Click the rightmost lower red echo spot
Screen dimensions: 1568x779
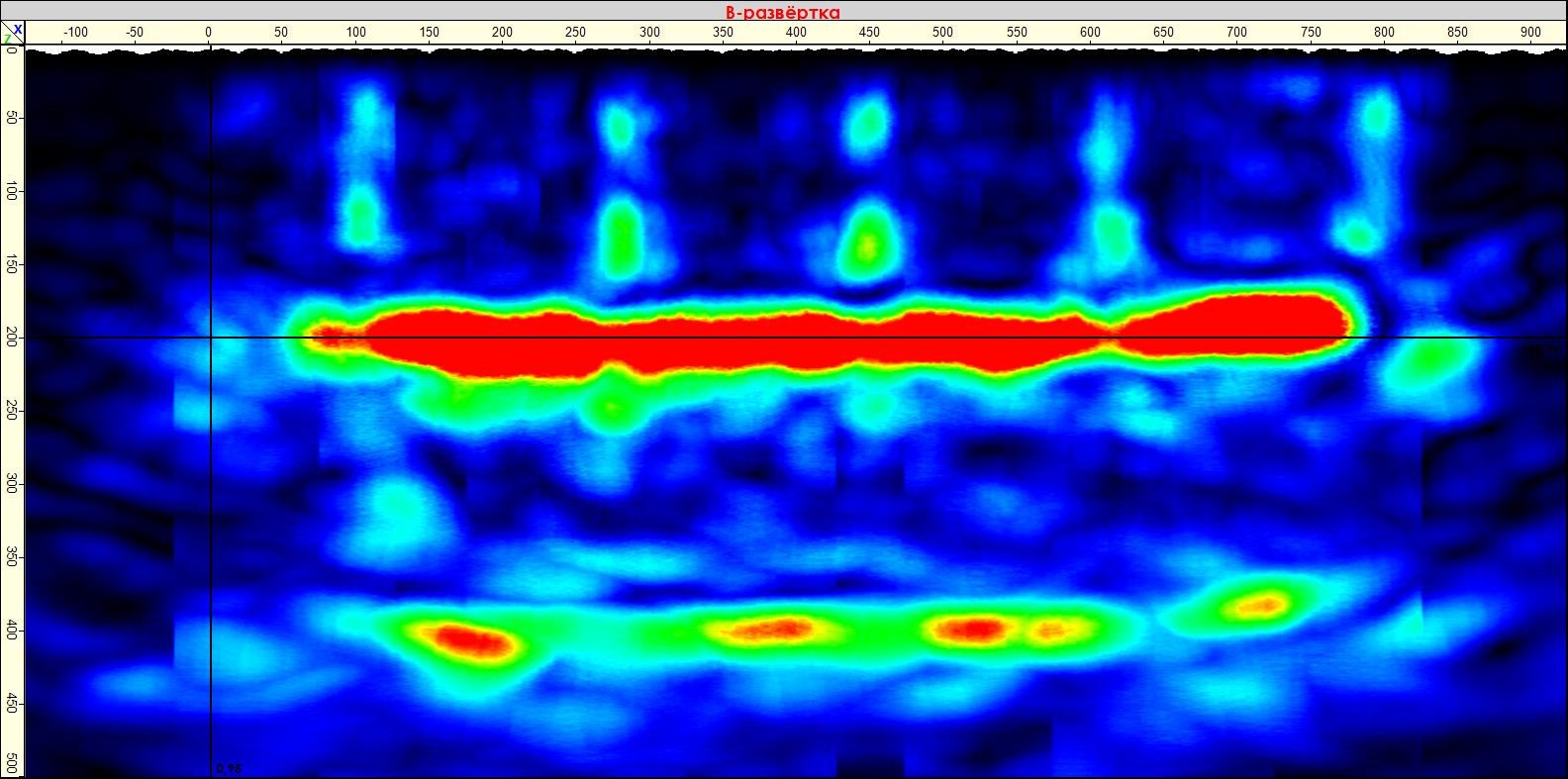(1260, 603)
